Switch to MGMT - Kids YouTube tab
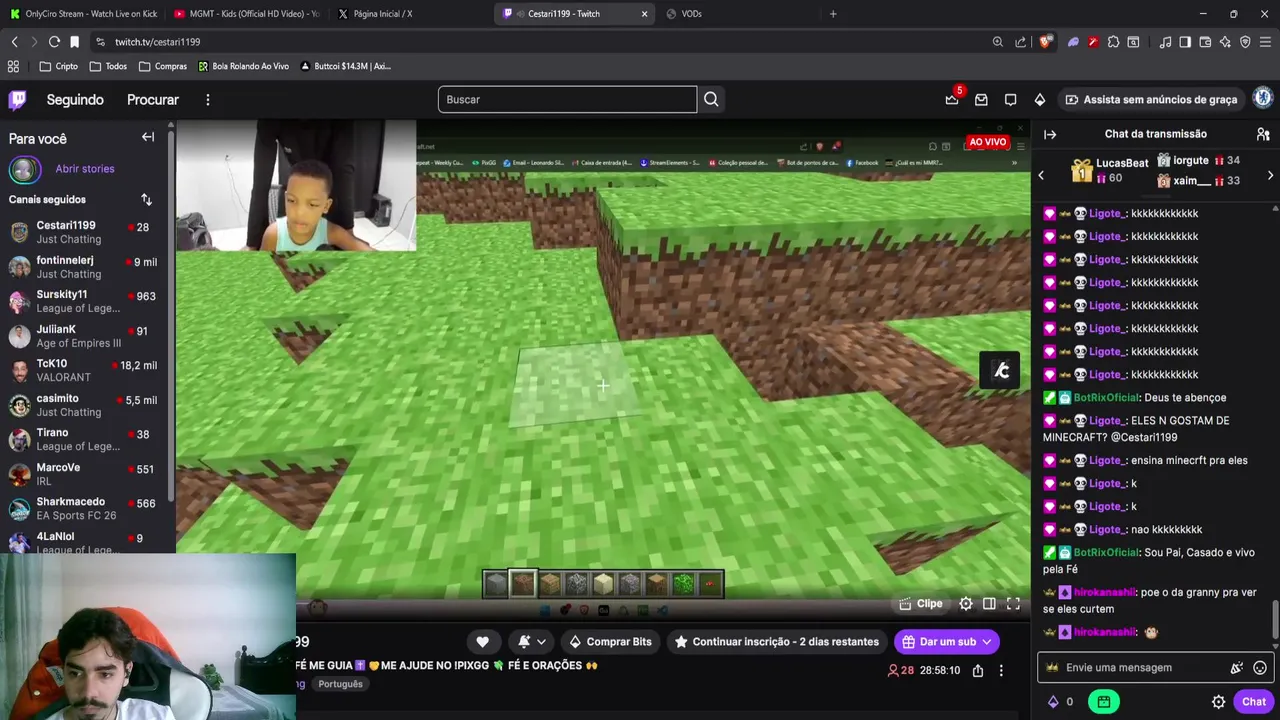The height and width of the screenshot is (720, 1280). (x=246, y=14)
